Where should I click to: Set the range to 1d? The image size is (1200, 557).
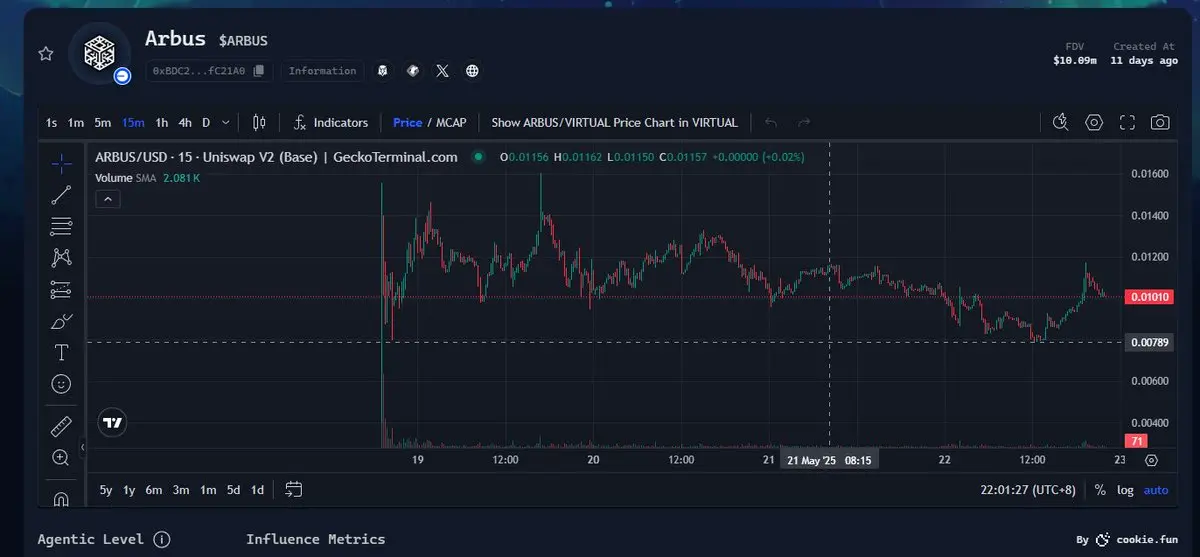(x=257, y=490)
